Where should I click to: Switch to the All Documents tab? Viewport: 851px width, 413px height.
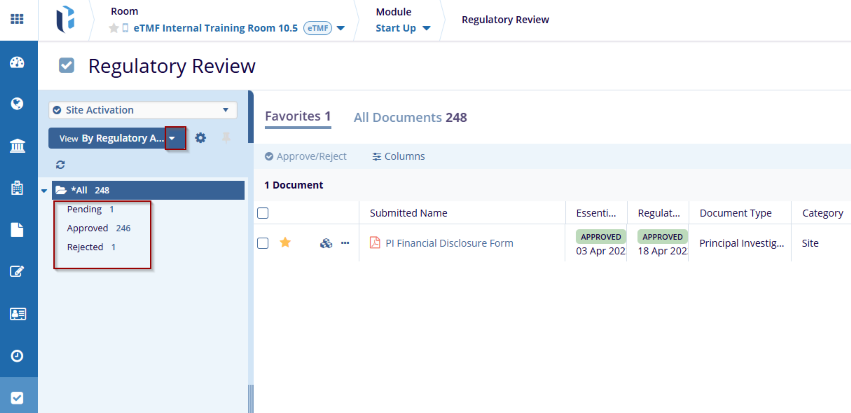pyautogui.click(x=410, y=117)
